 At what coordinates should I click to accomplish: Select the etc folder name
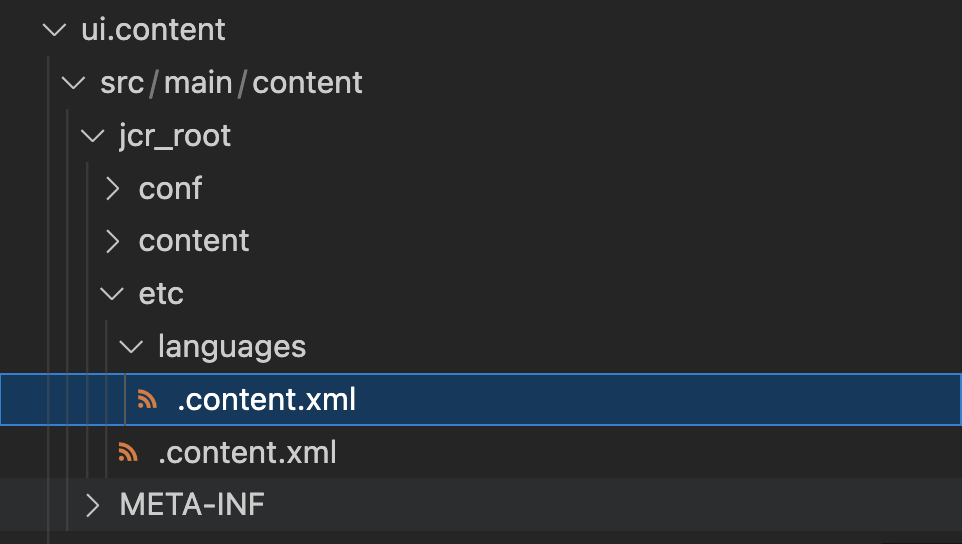(x=161, y=294)
